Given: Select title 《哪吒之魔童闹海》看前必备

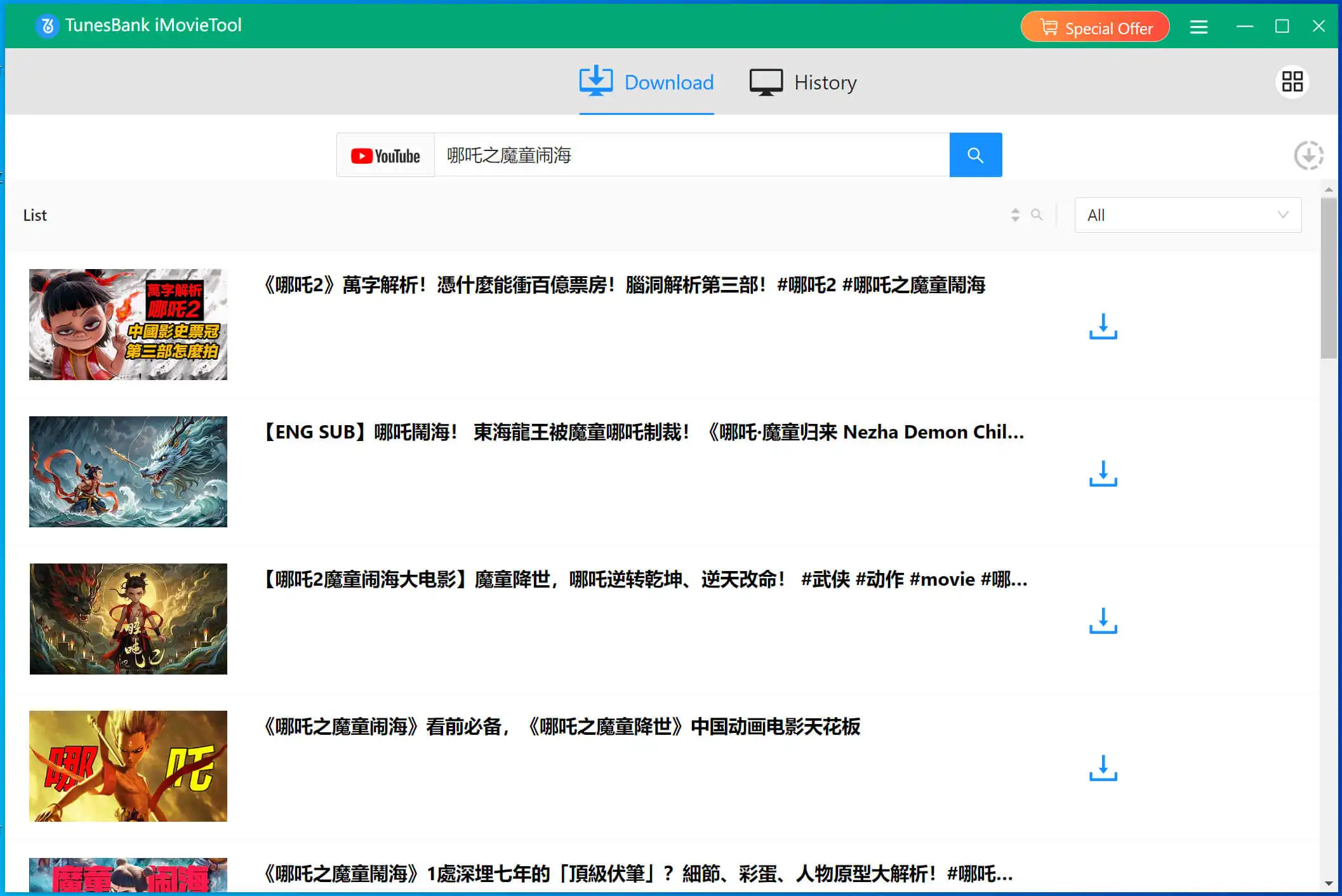Looking at the screenshot, I should (562, 727).
